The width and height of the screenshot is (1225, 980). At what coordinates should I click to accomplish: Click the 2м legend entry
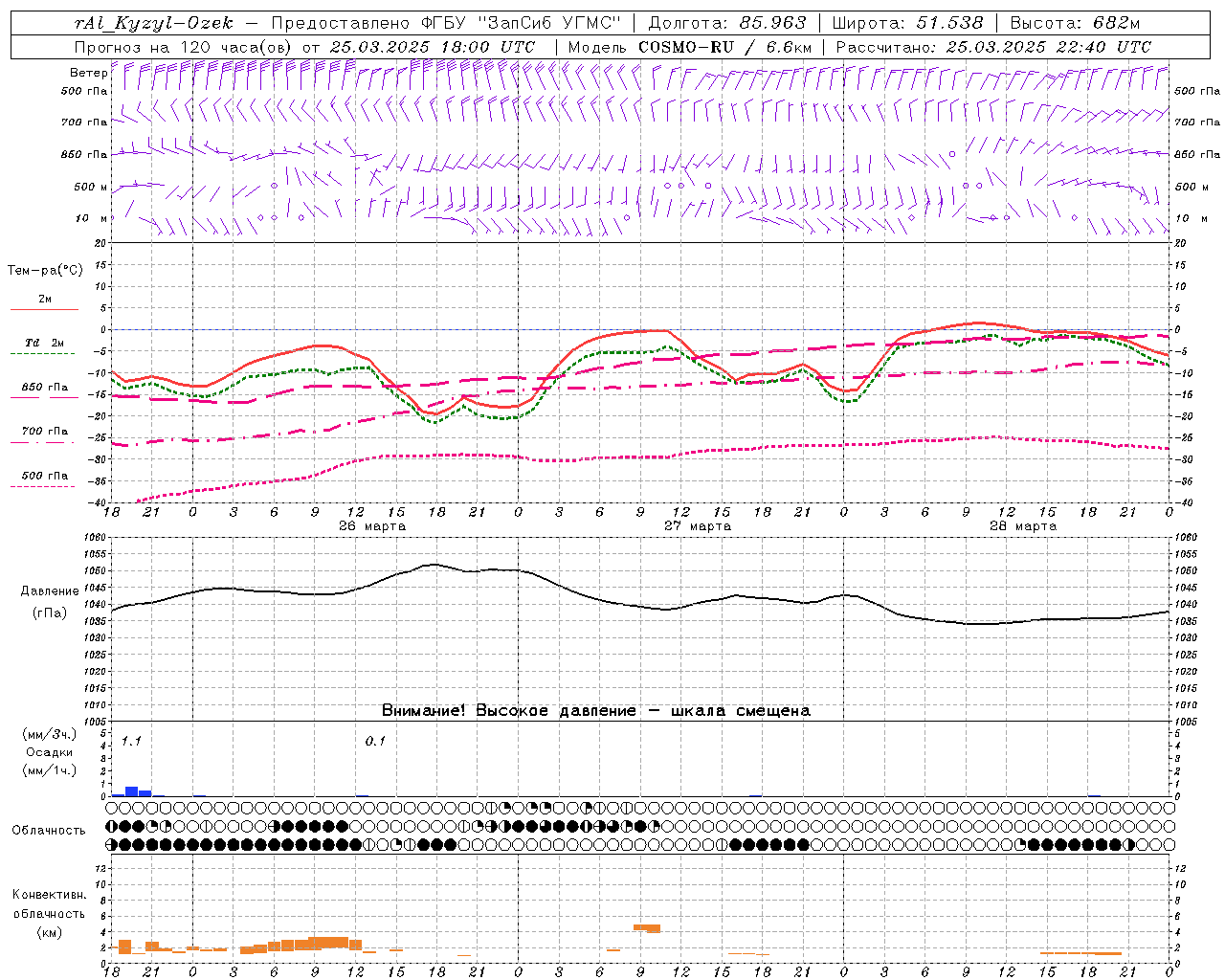(45, 299)
